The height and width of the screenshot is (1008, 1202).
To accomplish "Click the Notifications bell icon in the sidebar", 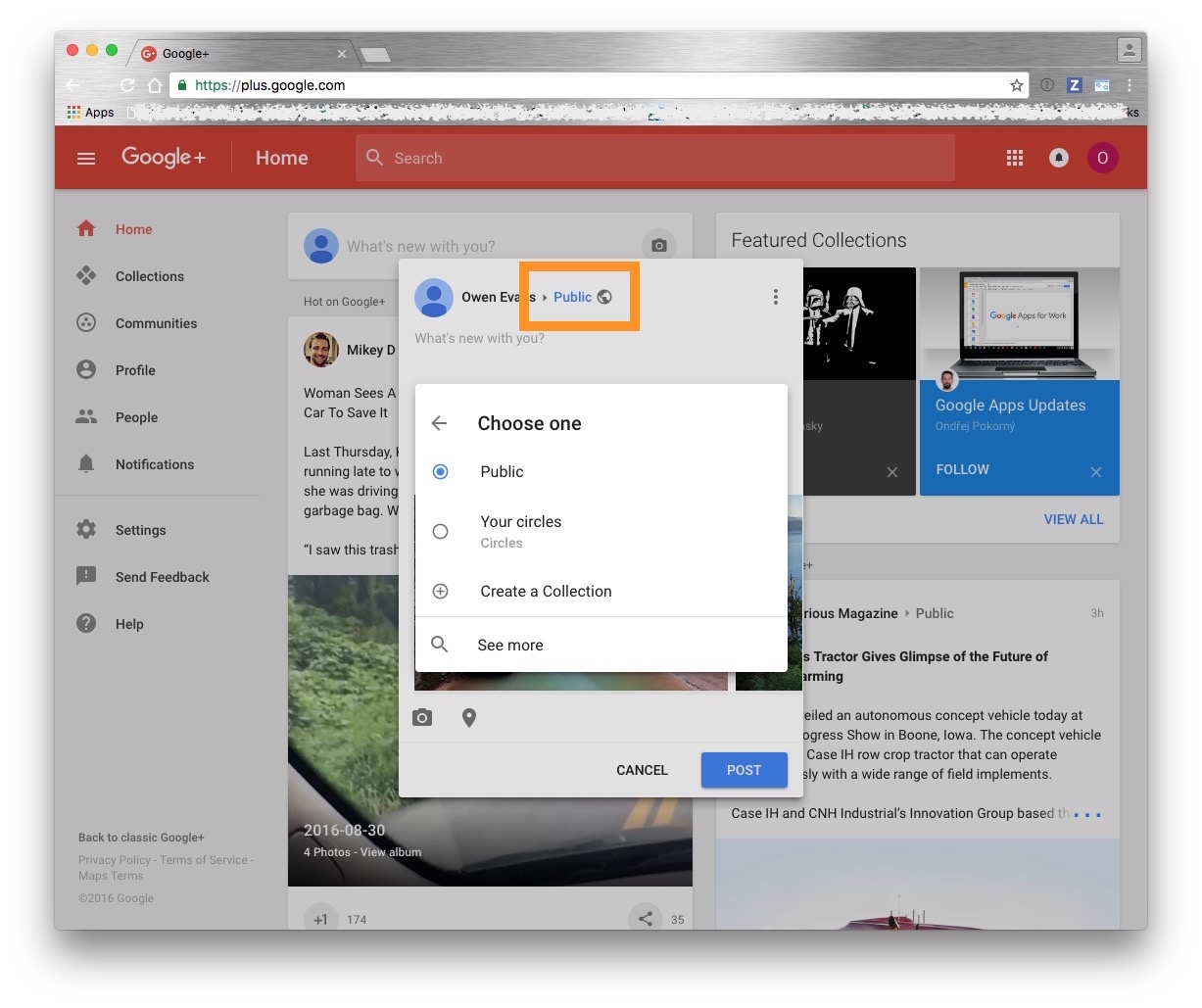I will click(x=86, y=464).
